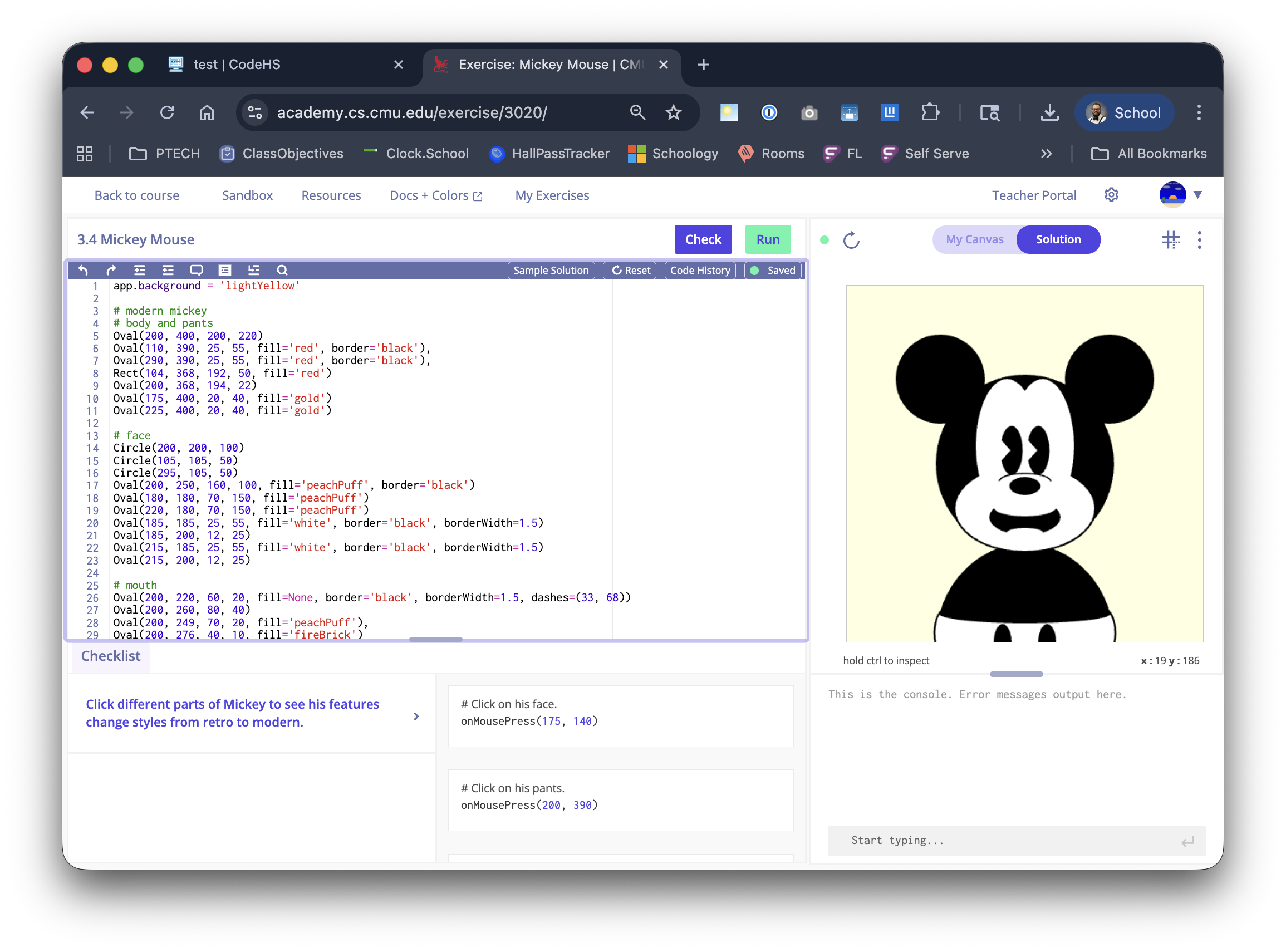This screenshot has width=1286, height=952.
Task: Open the settings gear next to Teacher Portal
Action: 1111,195
